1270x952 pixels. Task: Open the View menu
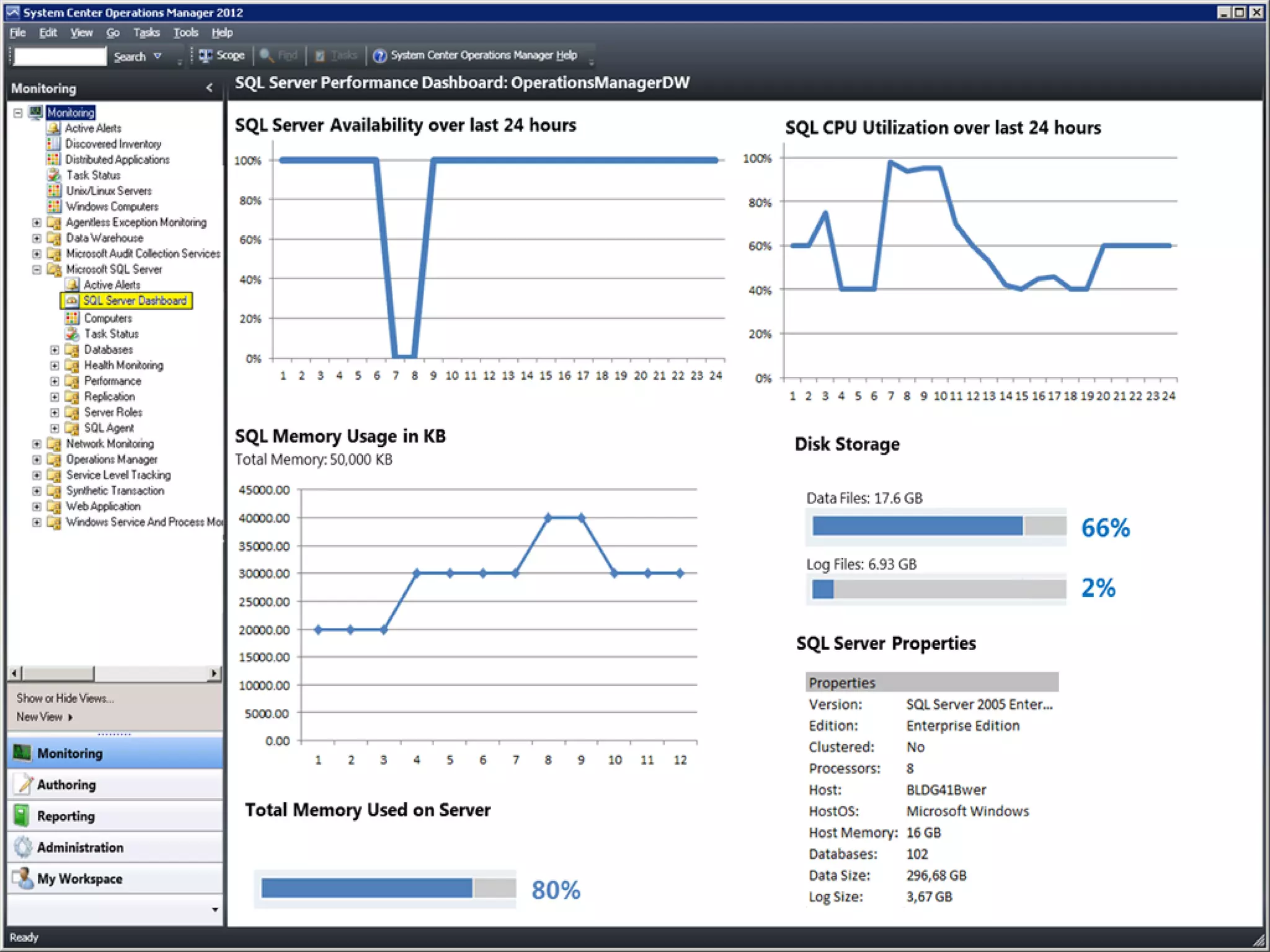(x=81, y=33)
